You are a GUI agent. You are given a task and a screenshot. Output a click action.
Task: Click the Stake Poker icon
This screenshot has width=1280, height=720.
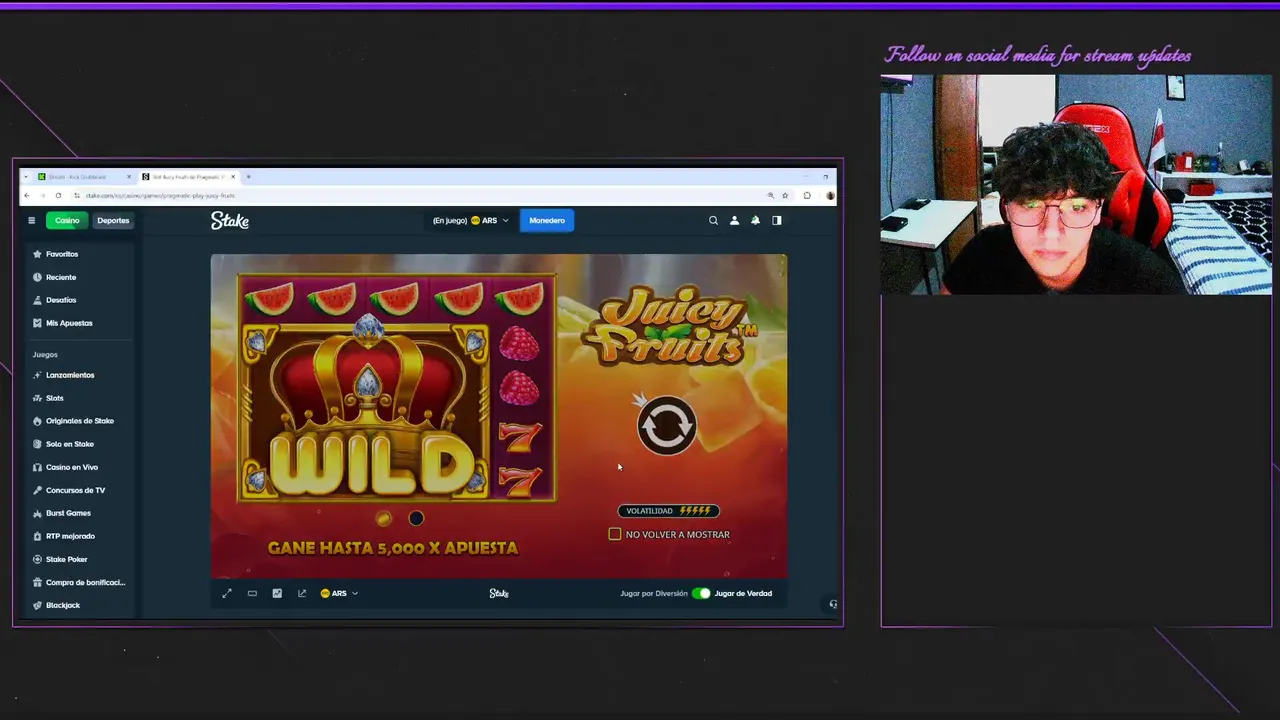[37, 559]
